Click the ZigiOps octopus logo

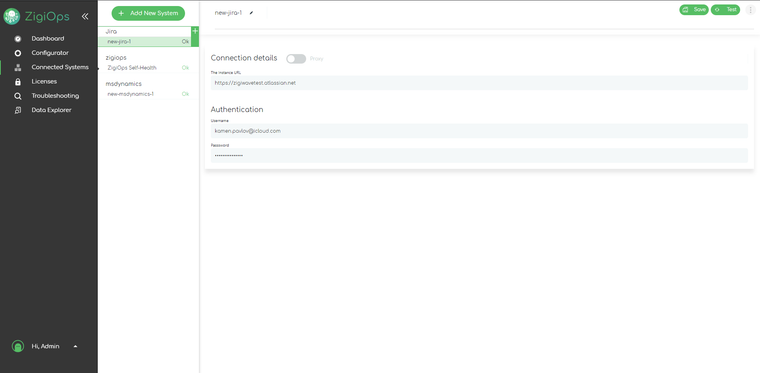[11, 16]
